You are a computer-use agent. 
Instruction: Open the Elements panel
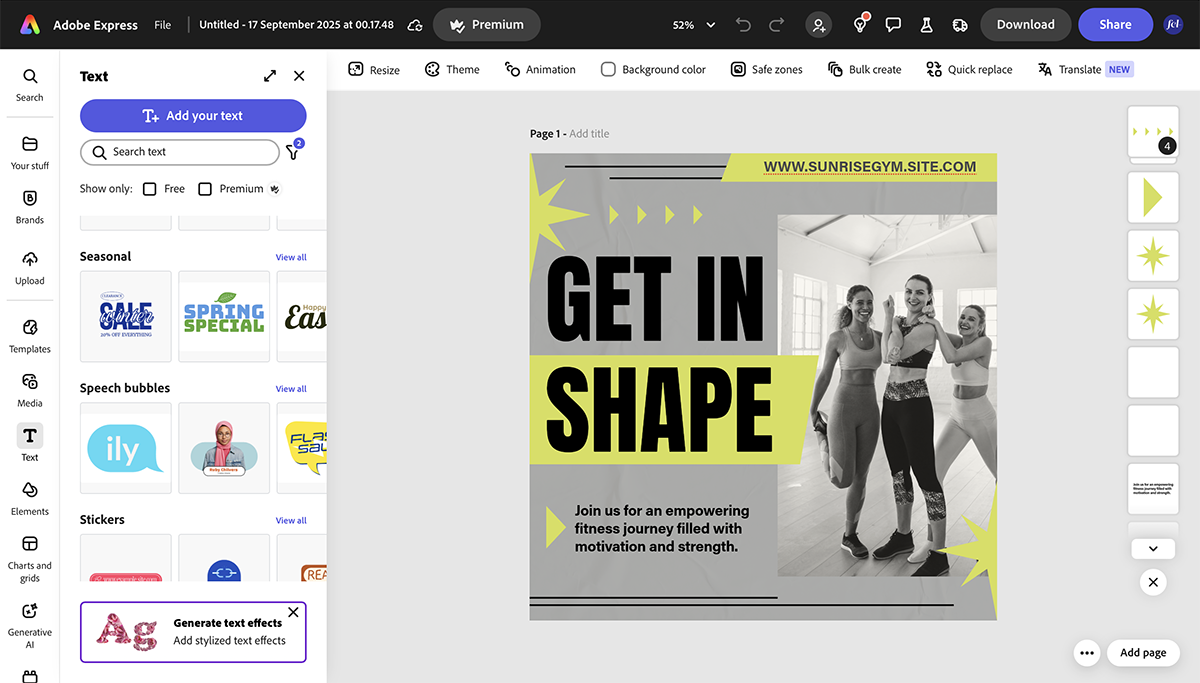[x=29, y=497]
